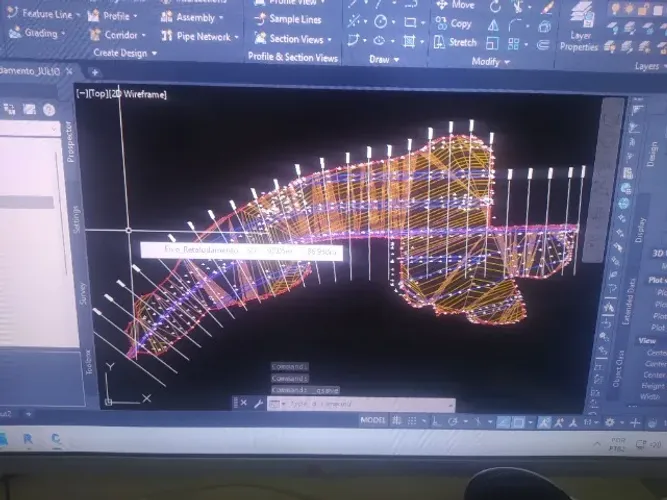The width and height of the screenshot is (667, 500).
Task: Select the Fillet tool icon
Action: pyautogui.click(x=515, y=26)
